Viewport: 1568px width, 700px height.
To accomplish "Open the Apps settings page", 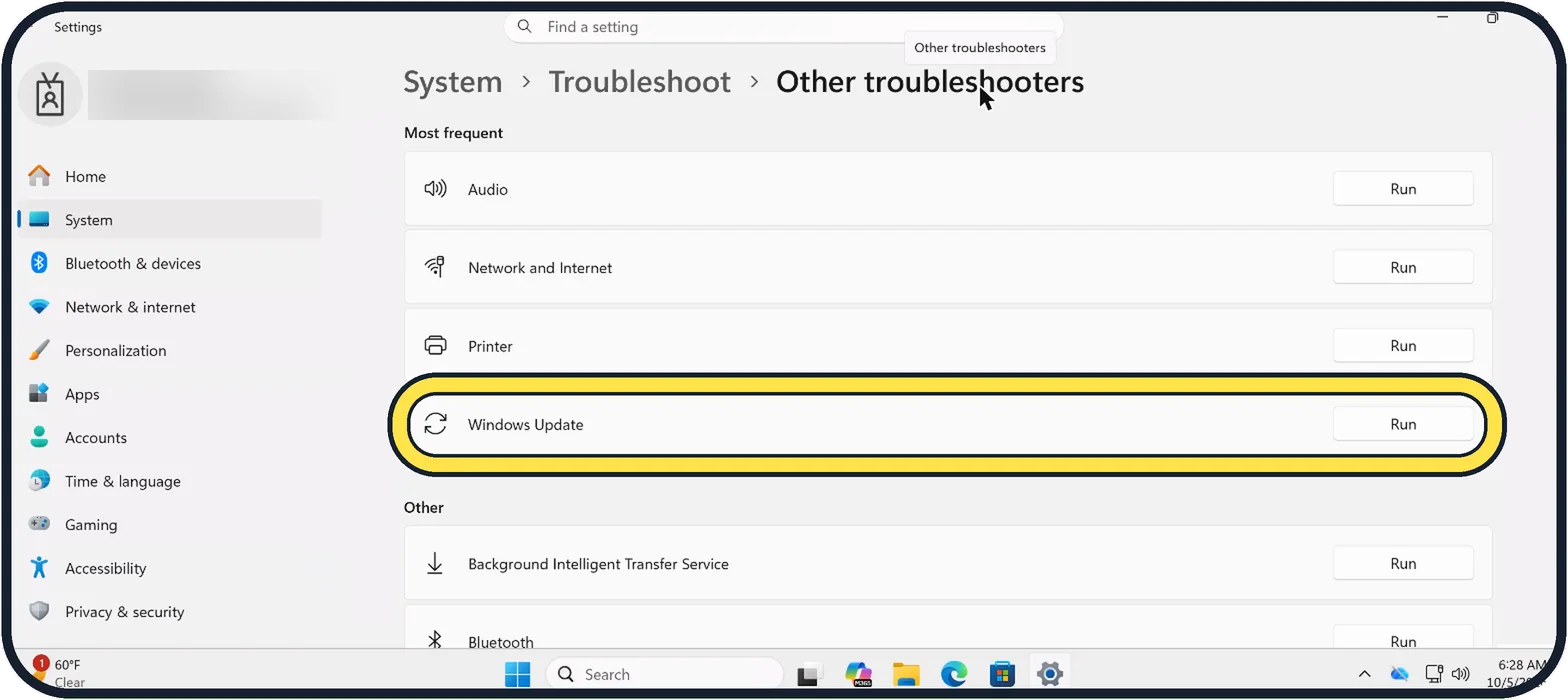I will click(169, 394).
